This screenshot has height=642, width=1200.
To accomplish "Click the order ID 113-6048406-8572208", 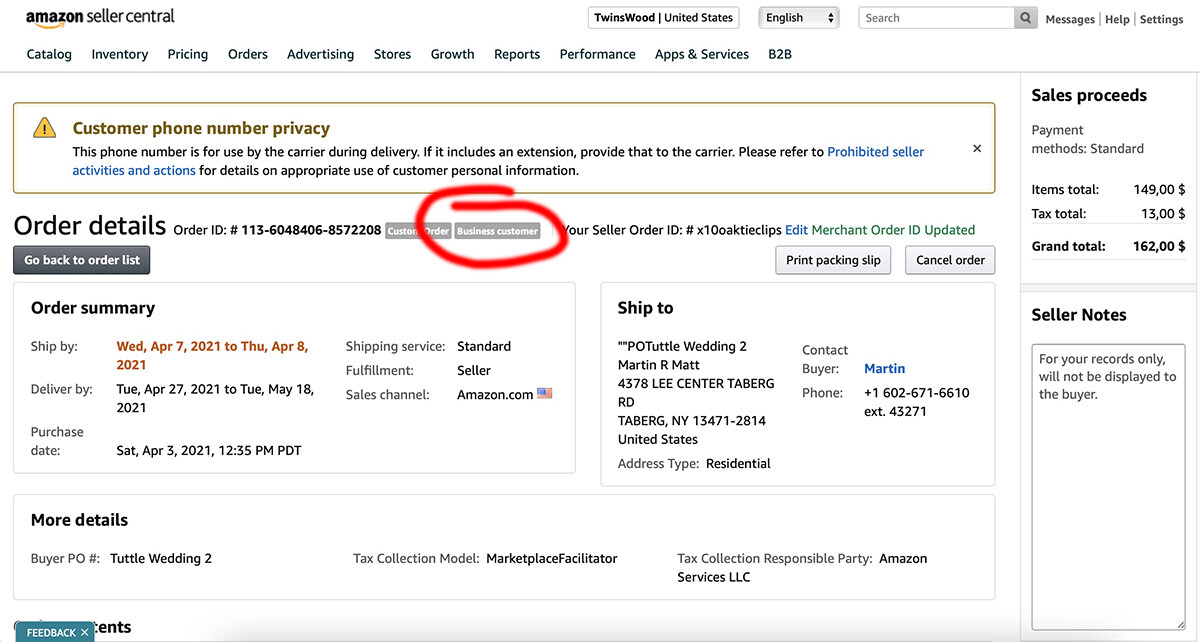I will [x=311, y=230].
